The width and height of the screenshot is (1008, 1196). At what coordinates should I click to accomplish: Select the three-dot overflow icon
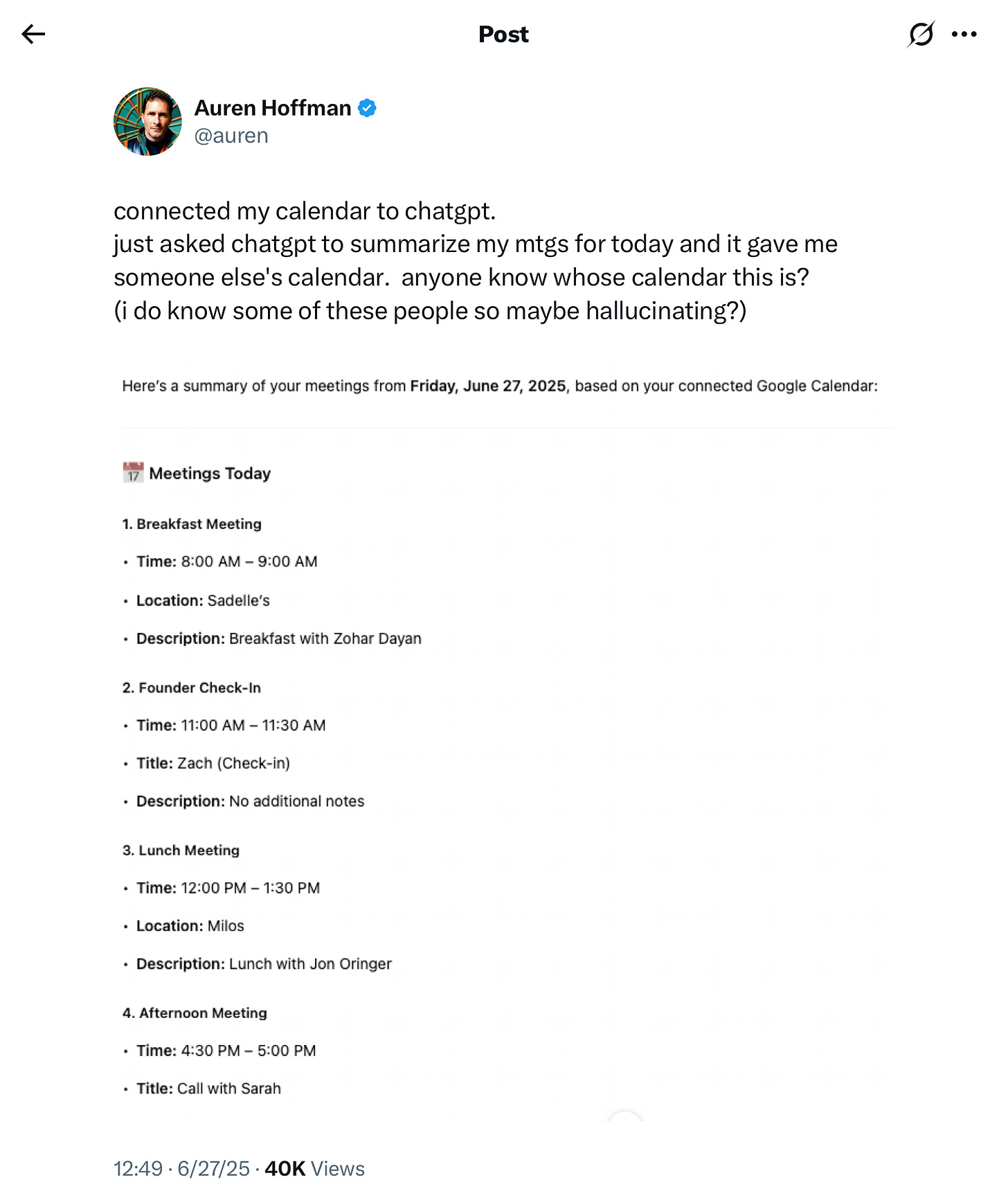[964, 33]
